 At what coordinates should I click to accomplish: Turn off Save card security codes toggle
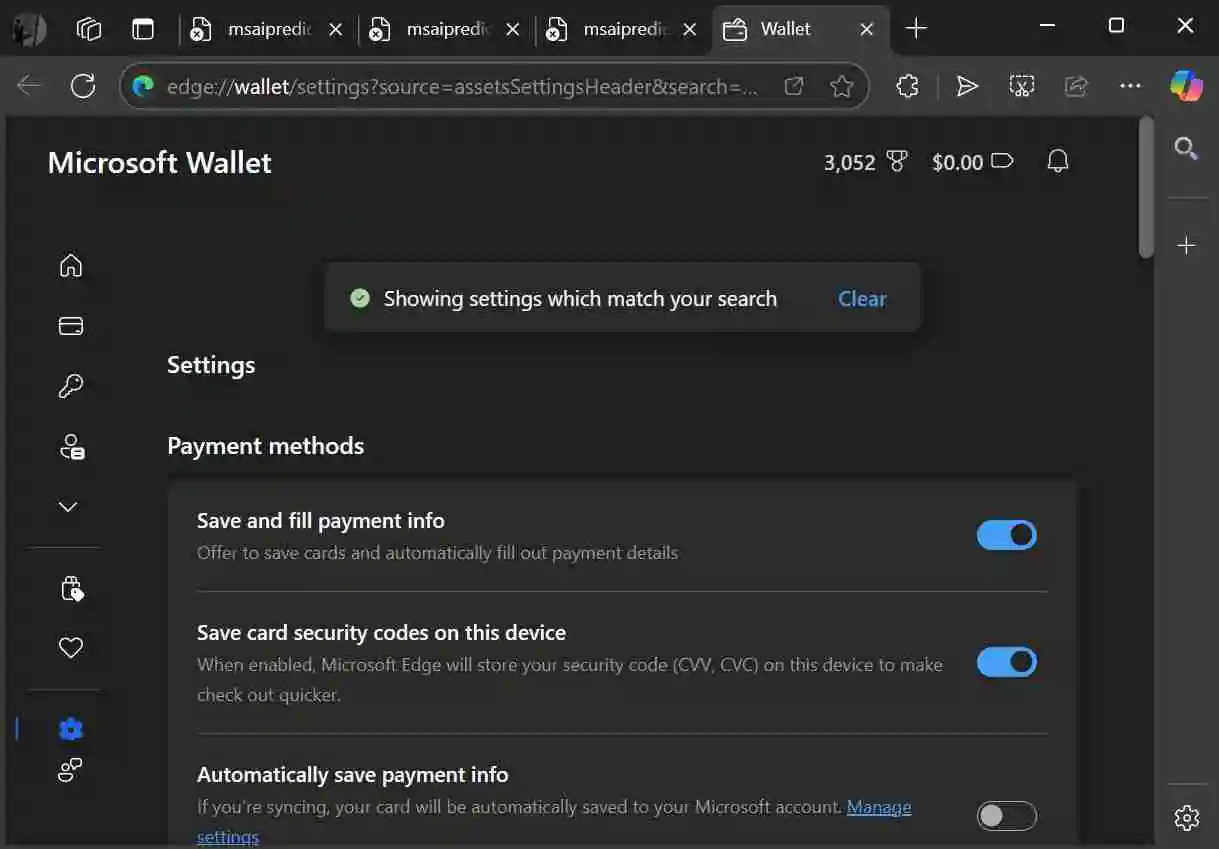point(1006,662)
